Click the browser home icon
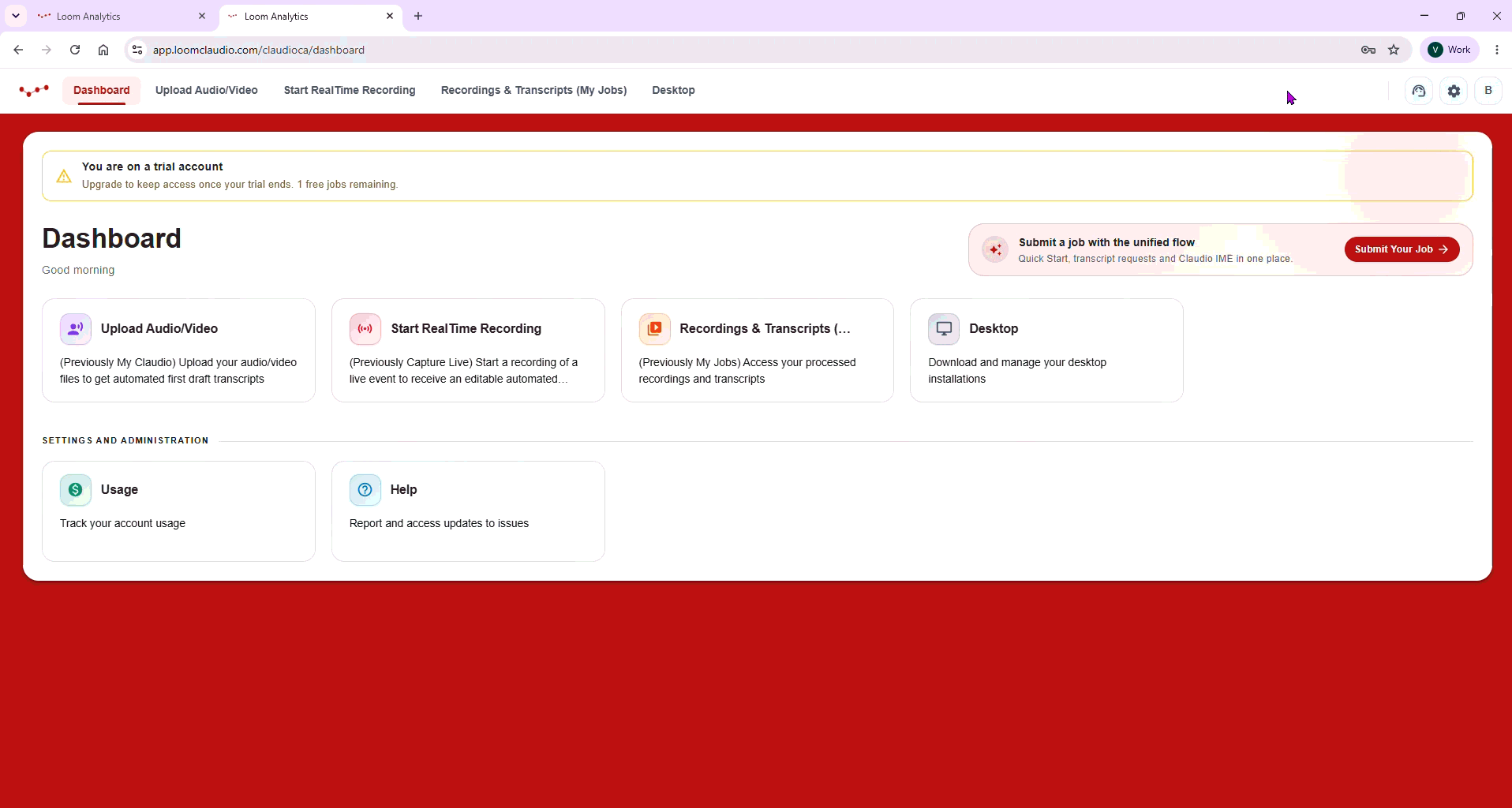The image size is (1512, 808). coord(103,50)
